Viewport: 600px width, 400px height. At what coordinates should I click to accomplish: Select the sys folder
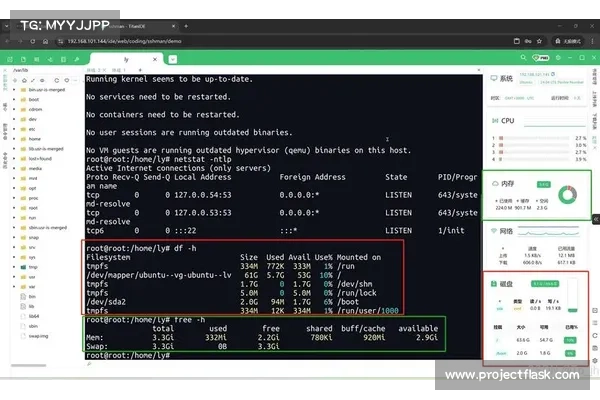[x=32, y=257]
